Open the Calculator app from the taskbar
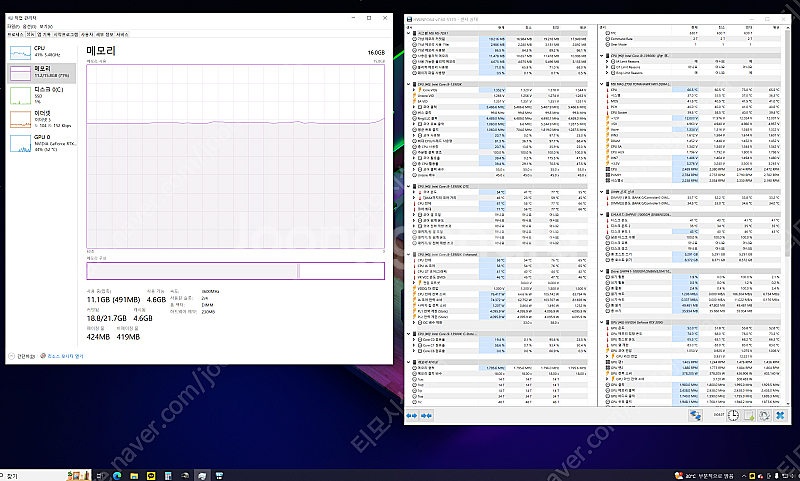 (x=168, y=475)
